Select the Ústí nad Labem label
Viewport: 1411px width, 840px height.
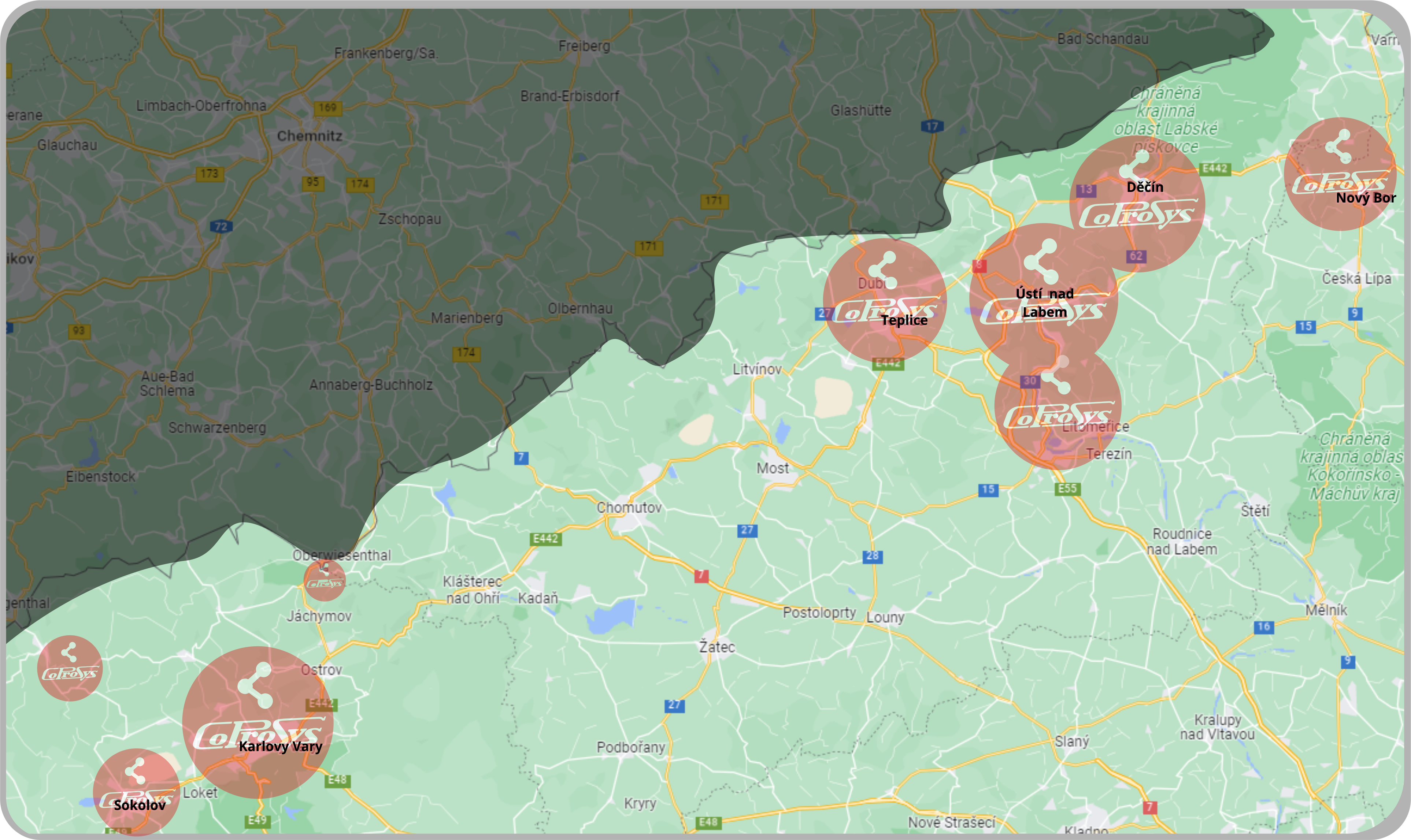click(1045, 303)
